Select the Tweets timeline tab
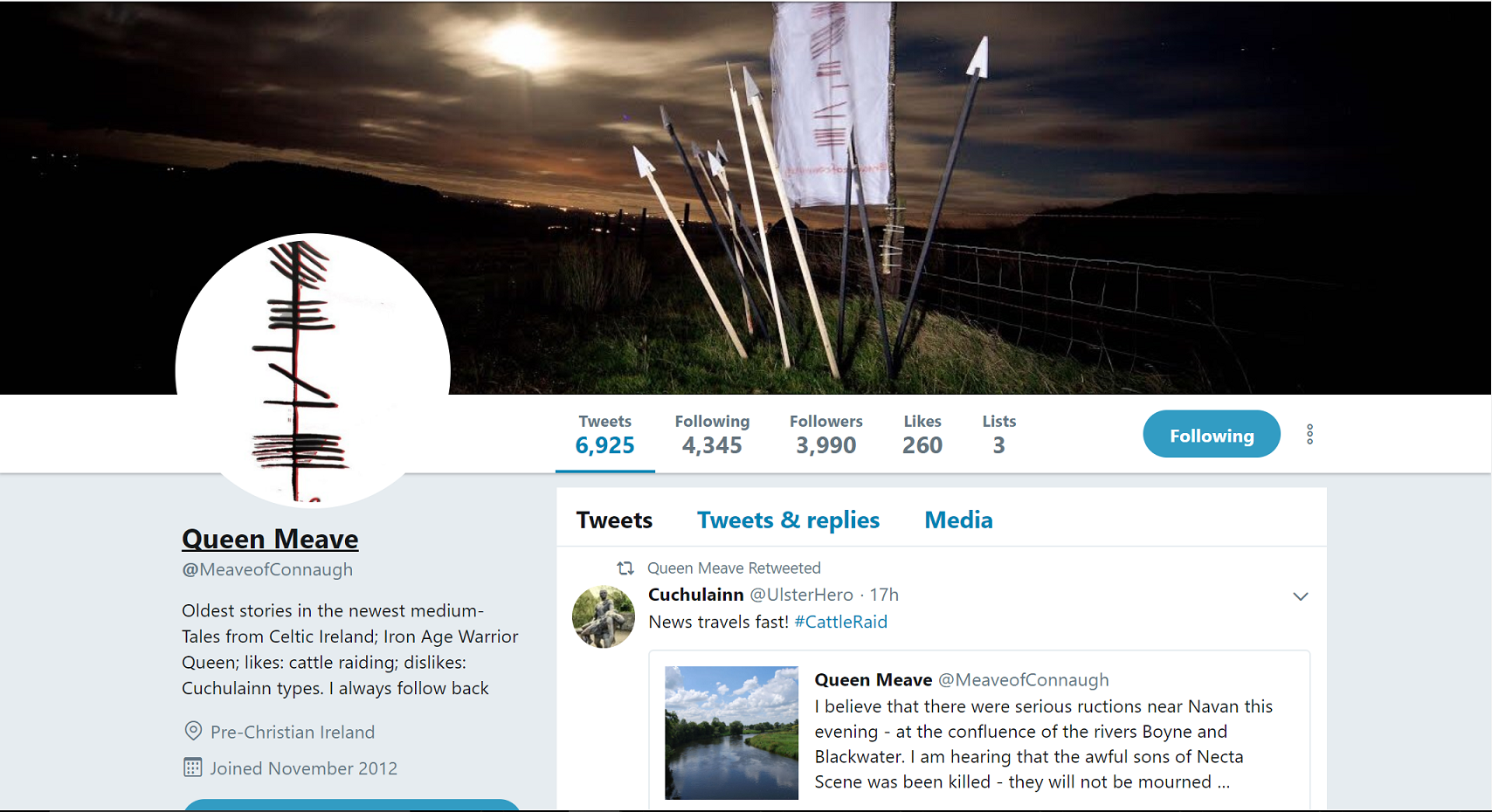 coord(614,520)
